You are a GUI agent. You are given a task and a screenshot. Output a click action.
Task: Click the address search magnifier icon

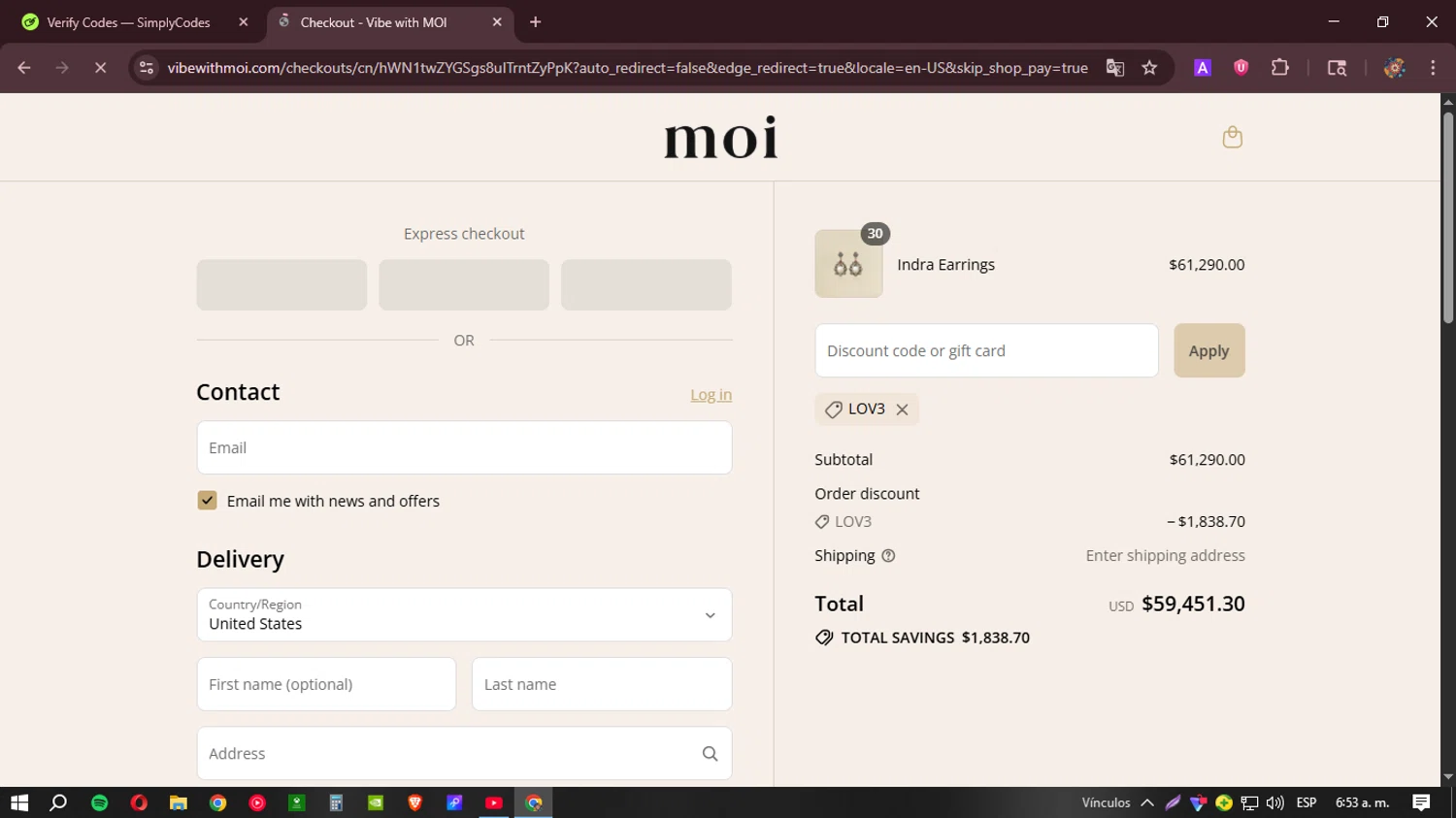point(710,754)
